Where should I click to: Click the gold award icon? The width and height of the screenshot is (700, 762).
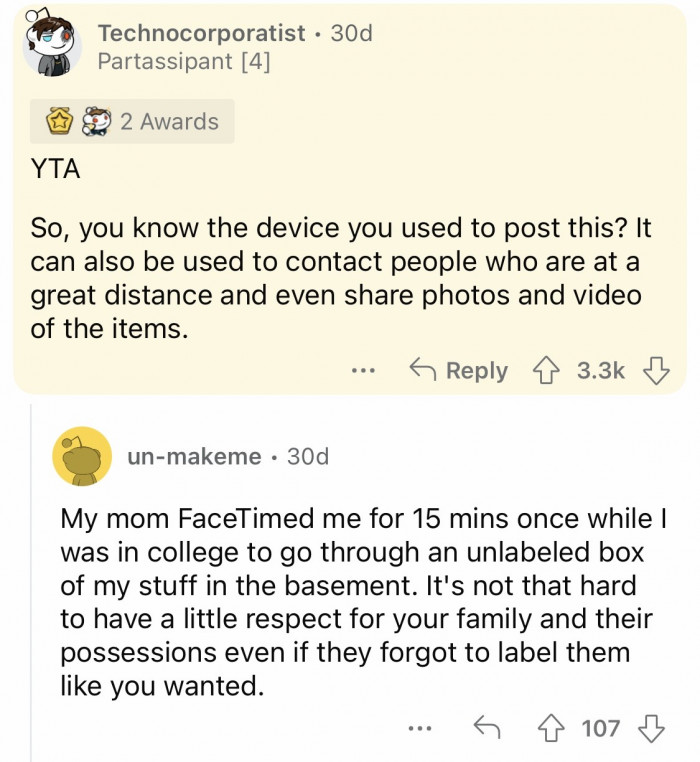(x=60, y=122)
